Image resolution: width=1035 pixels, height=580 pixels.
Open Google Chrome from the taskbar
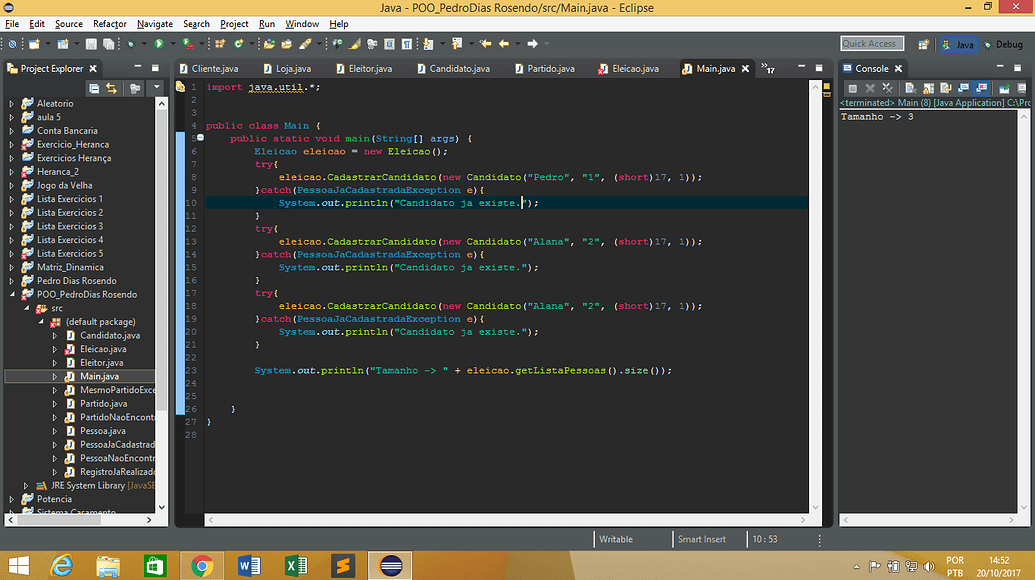coord(203,565)
